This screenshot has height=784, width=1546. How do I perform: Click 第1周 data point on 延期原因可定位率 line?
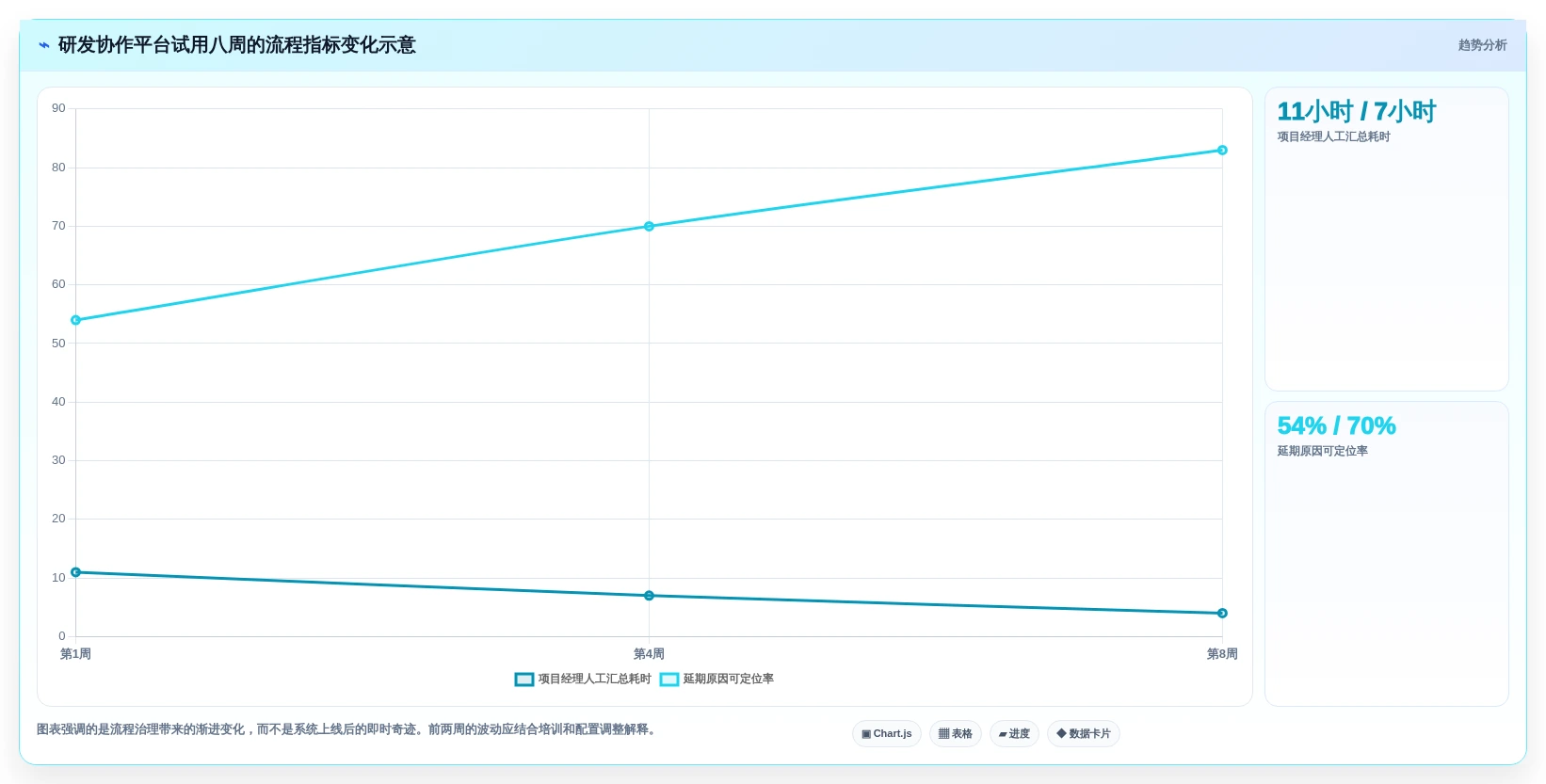(x=76, y=320)
